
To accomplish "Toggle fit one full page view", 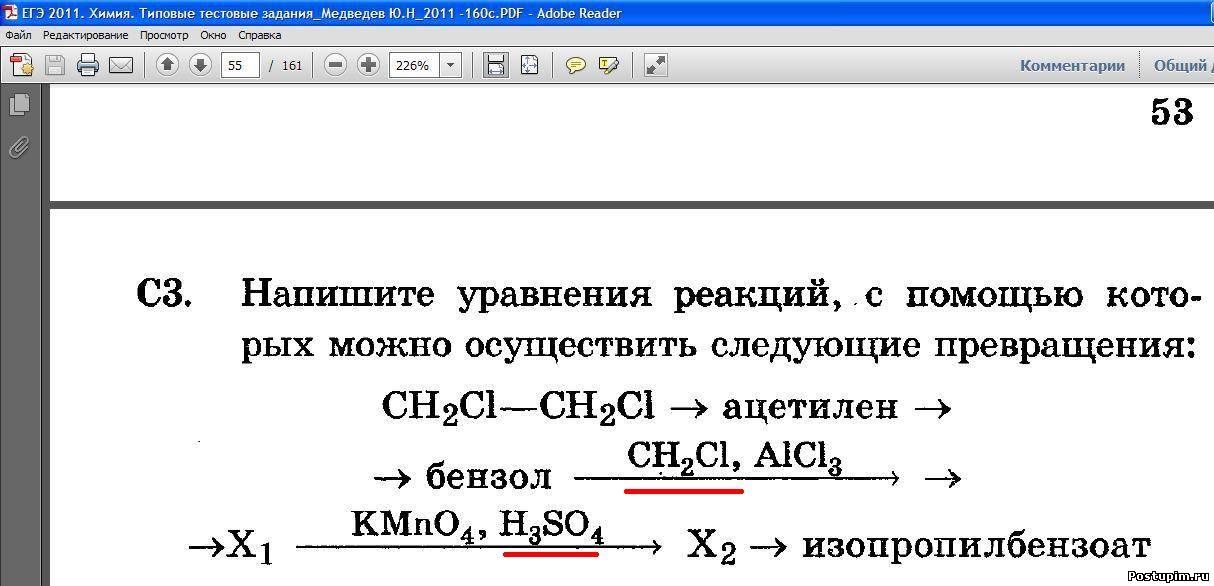I will (x=529, y=65).
